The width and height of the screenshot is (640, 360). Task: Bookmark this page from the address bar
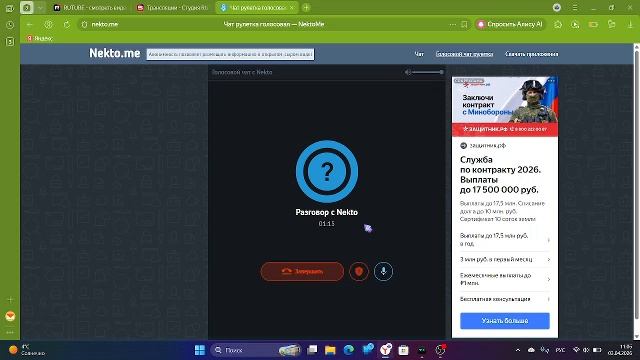pyautogui.click(x=464, y=24)
